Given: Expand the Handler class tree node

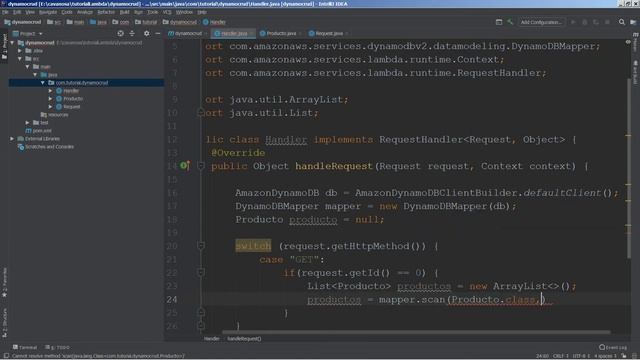Looking at the screenshot, I should (51, 91).
